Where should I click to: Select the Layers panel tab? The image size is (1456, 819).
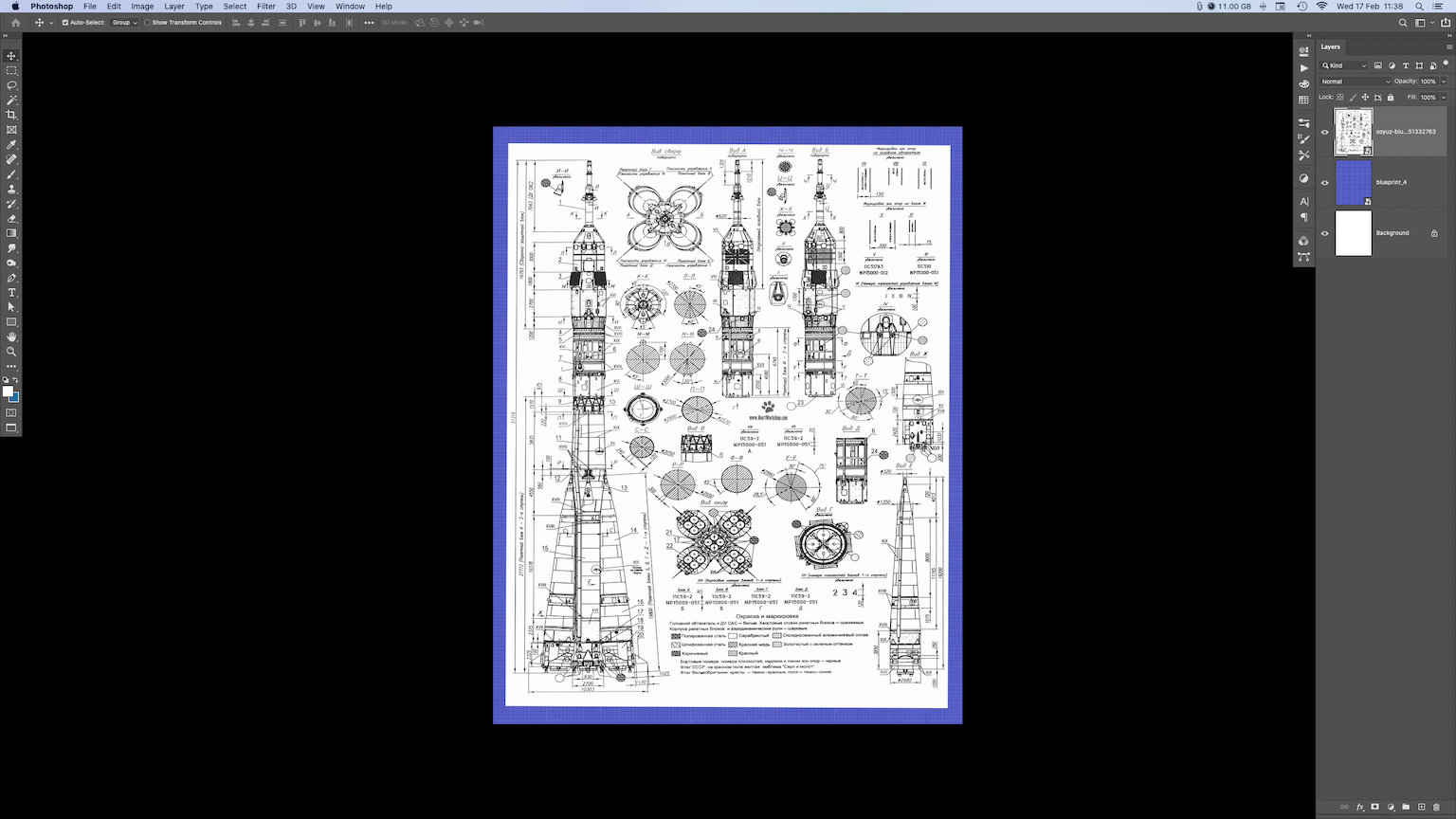[1331, 46]
